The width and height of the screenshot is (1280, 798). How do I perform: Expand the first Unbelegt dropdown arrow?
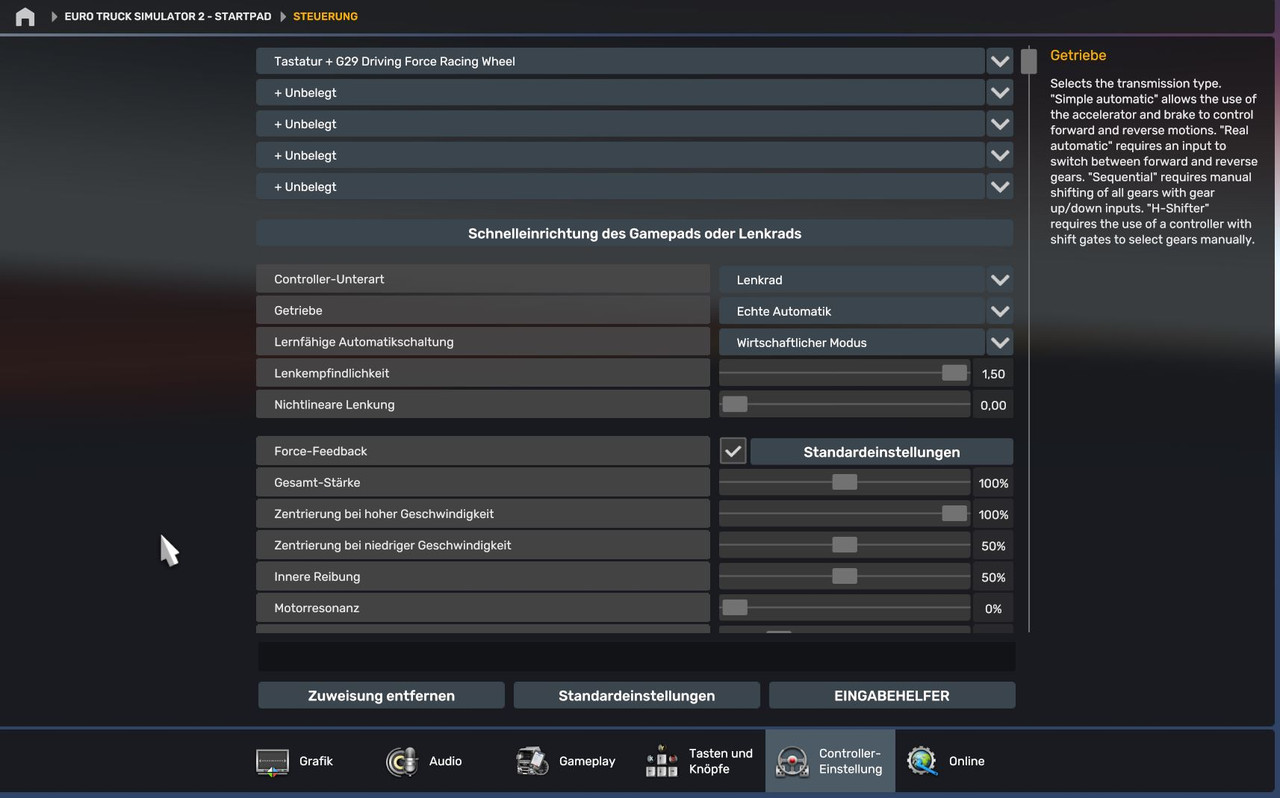click(1000, 93)
